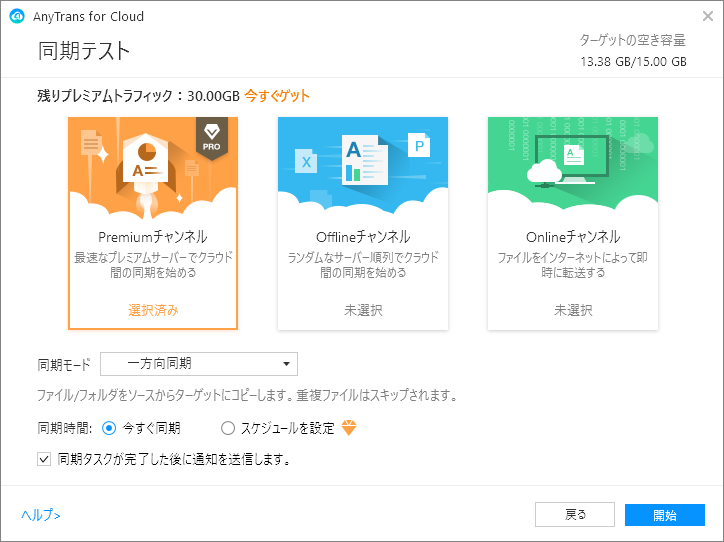
Task: Close the AnyTrans dialog window
Action: pos(707,16)
